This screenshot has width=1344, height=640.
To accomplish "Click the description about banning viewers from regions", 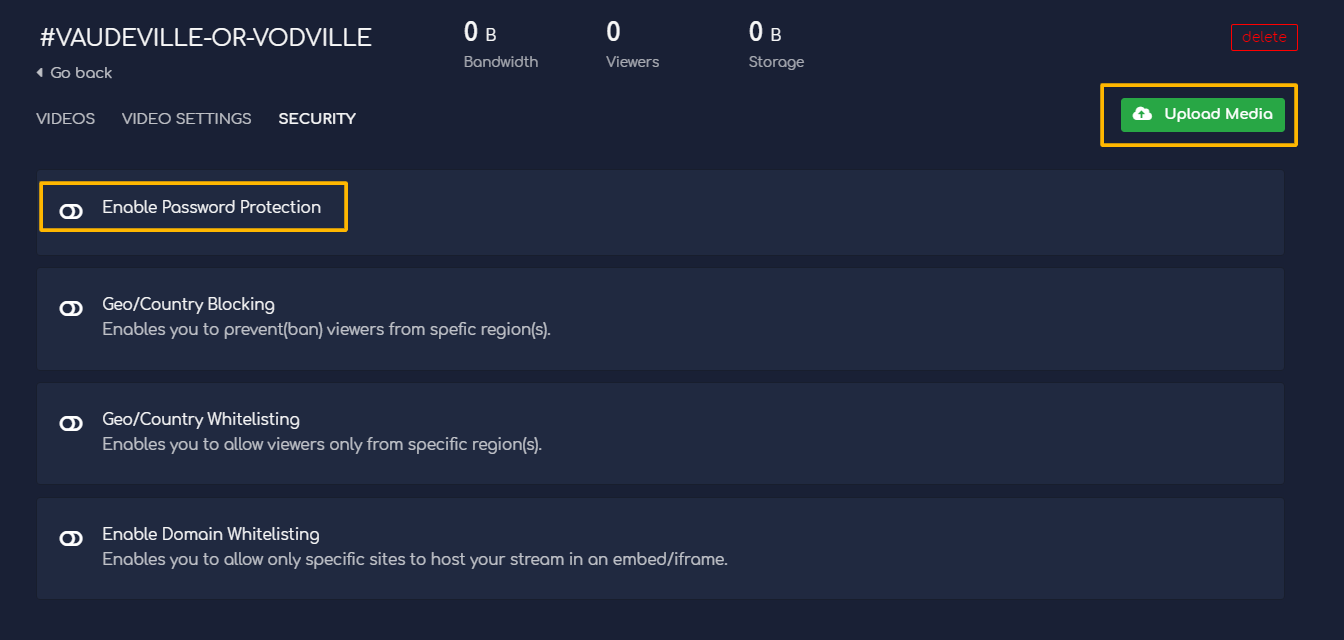I will (x=326, y=329).
